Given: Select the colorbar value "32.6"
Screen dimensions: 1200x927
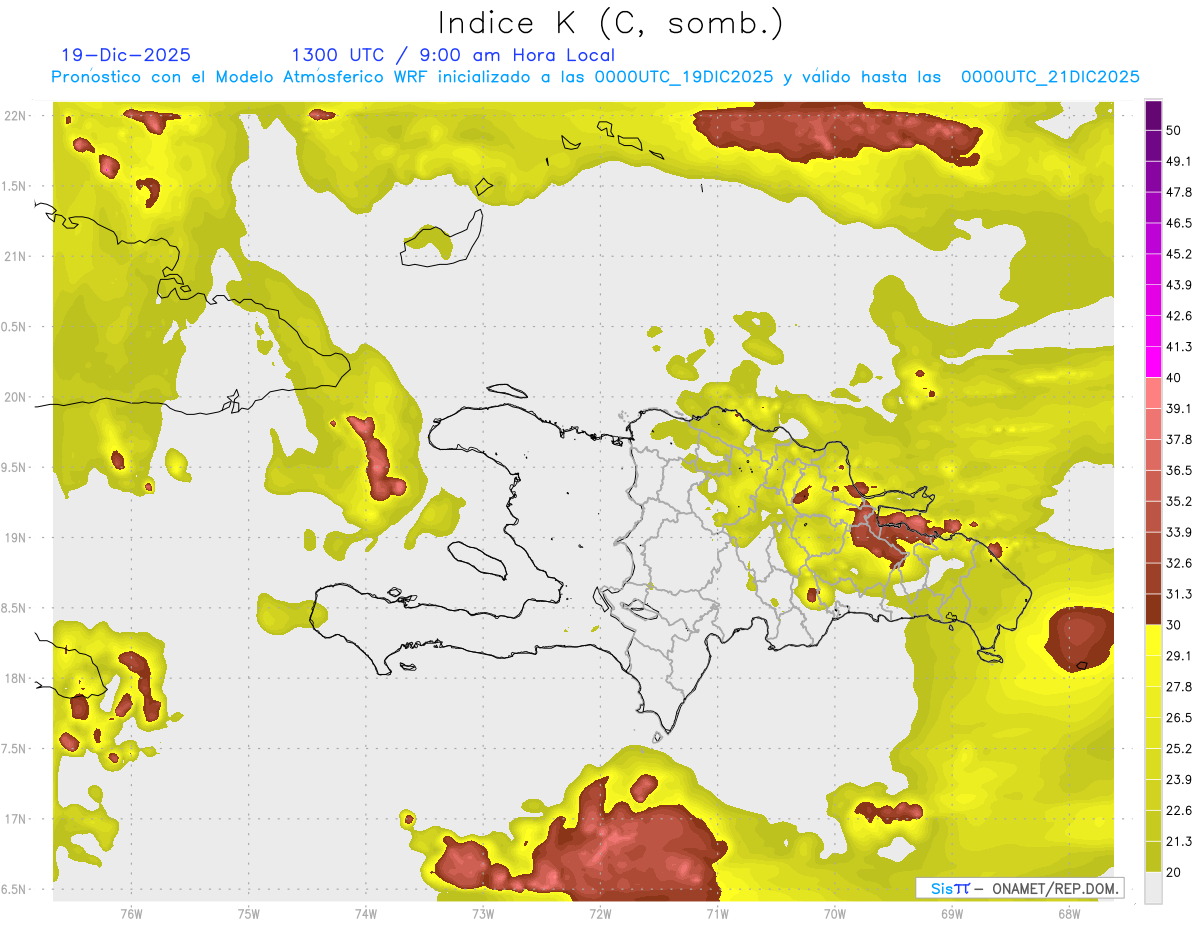Looking at the screenshot, I should pyautogui.click(x=1179, y=563).
